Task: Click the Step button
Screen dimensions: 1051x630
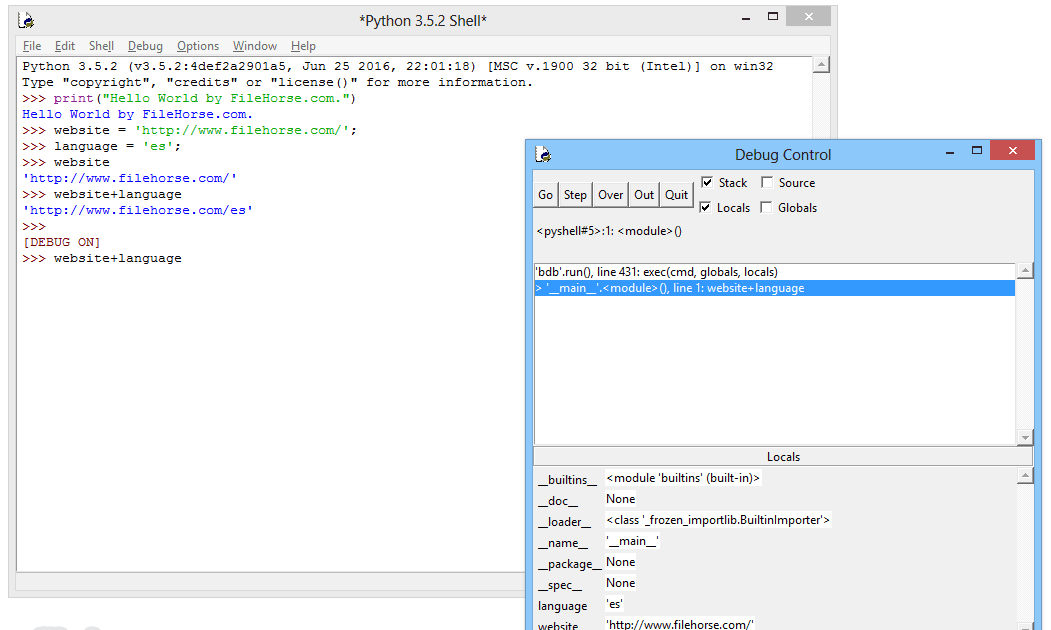Action: (575, 195)
